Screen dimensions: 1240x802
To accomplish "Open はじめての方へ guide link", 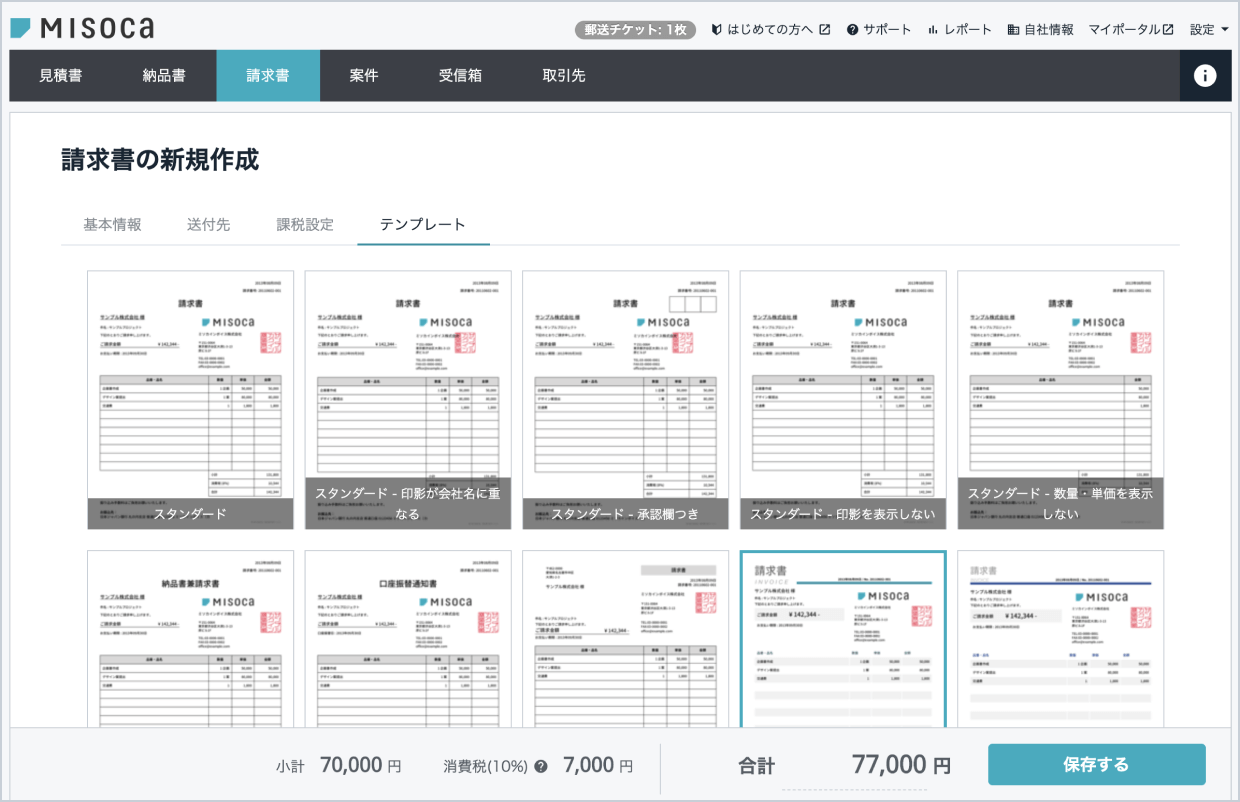I will coord(771,29).
